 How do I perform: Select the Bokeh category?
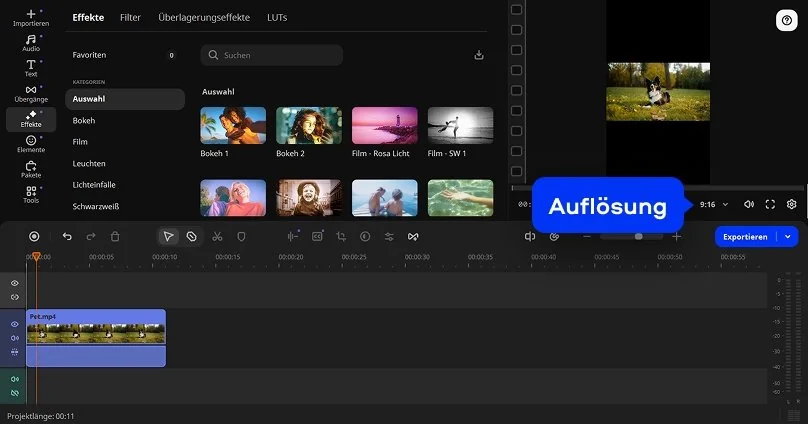(85, 120)
